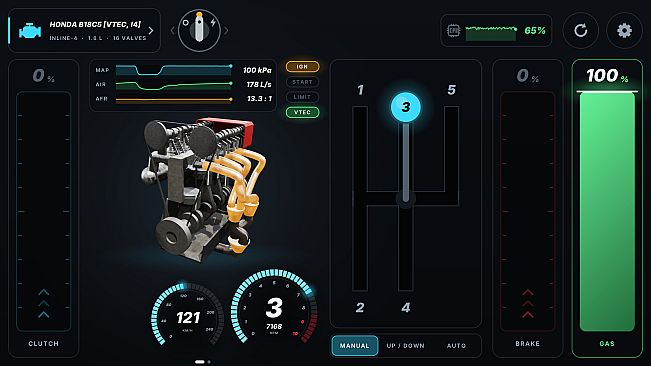
Task: Click the second page indicator dot
Action: point(209,362)
